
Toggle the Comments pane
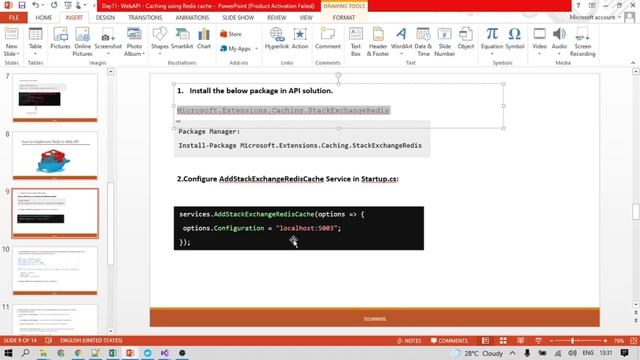(x=449, y=340)
